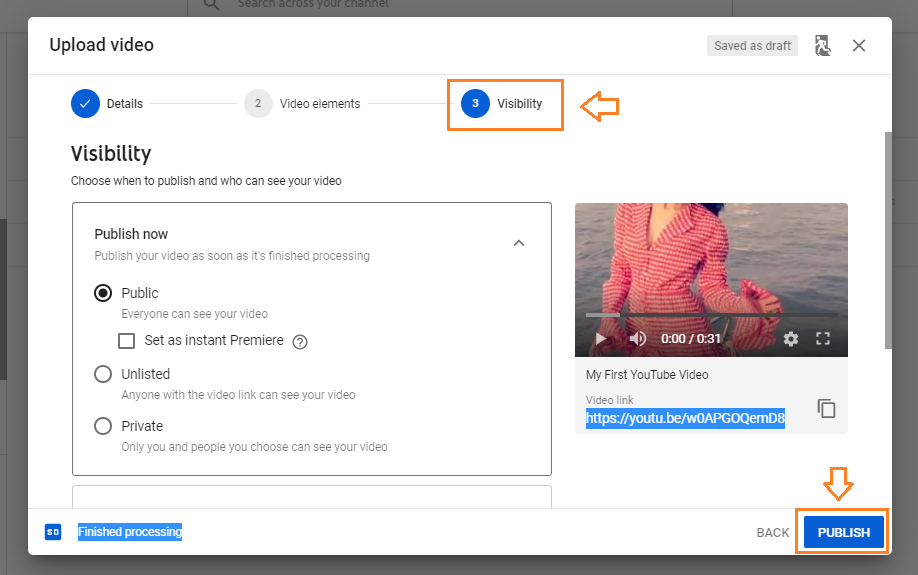Screen dimensions: 918x575
Task: Switch to the Video elements step
Action: click(258, 103)
